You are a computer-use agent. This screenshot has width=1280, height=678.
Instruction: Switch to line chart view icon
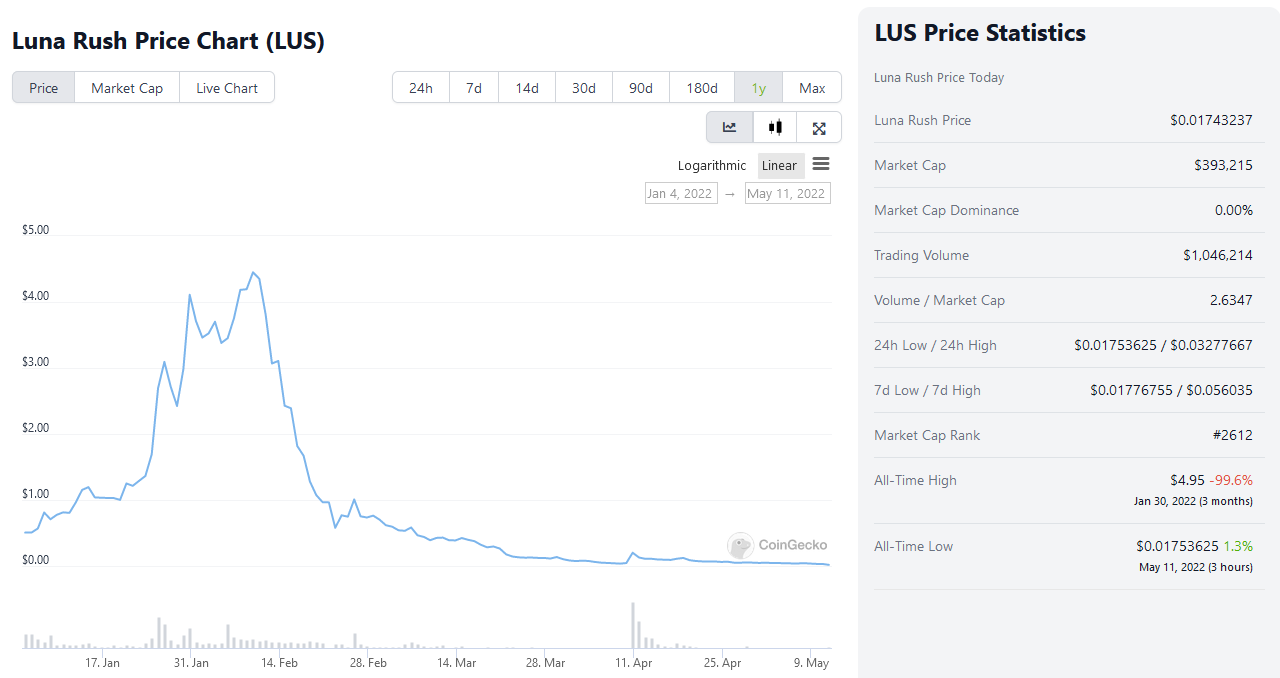(x=729, y=127)
